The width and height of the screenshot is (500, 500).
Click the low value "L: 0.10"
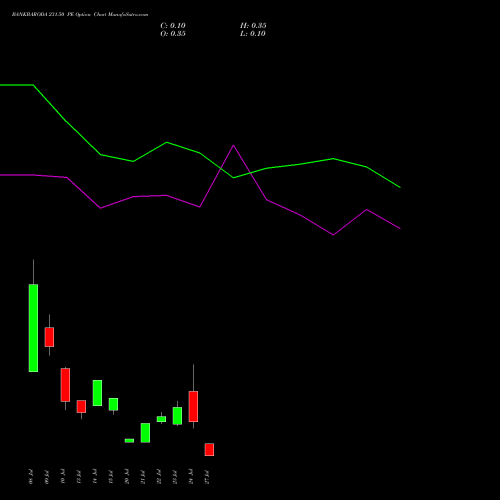pyautogui.click(x=253, y=34)
